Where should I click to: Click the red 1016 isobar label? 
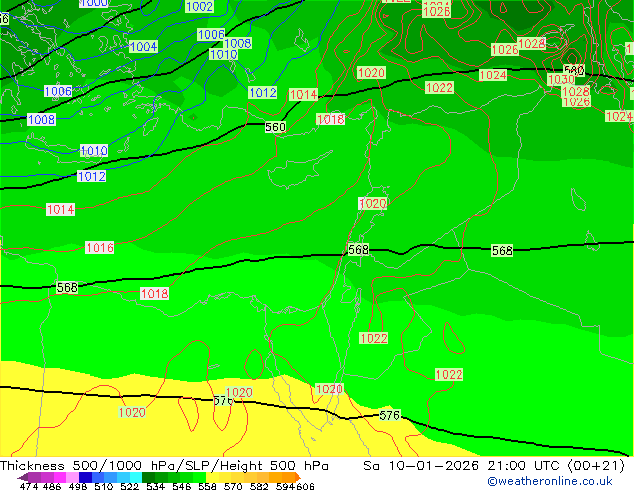click(x=99, y=247)
